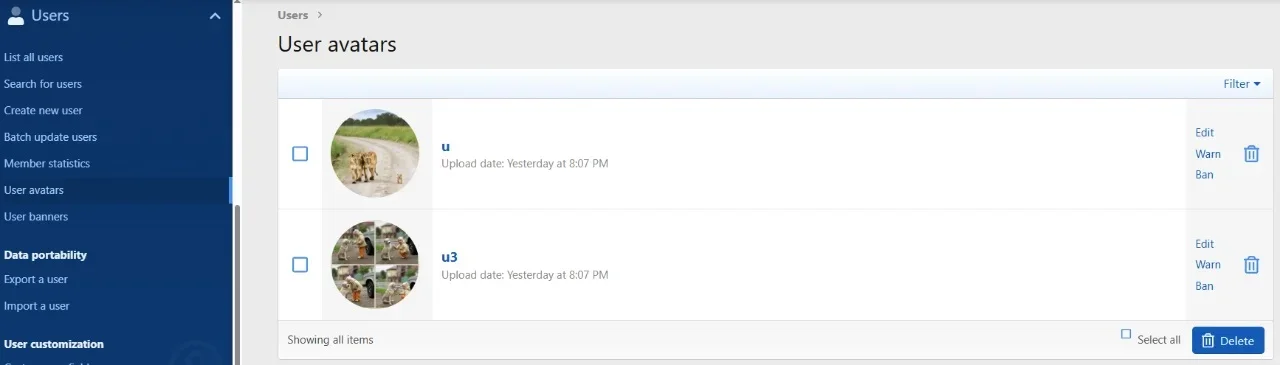
Task: Collapse the Users section chevron
Action: click(x=214, y=16)
